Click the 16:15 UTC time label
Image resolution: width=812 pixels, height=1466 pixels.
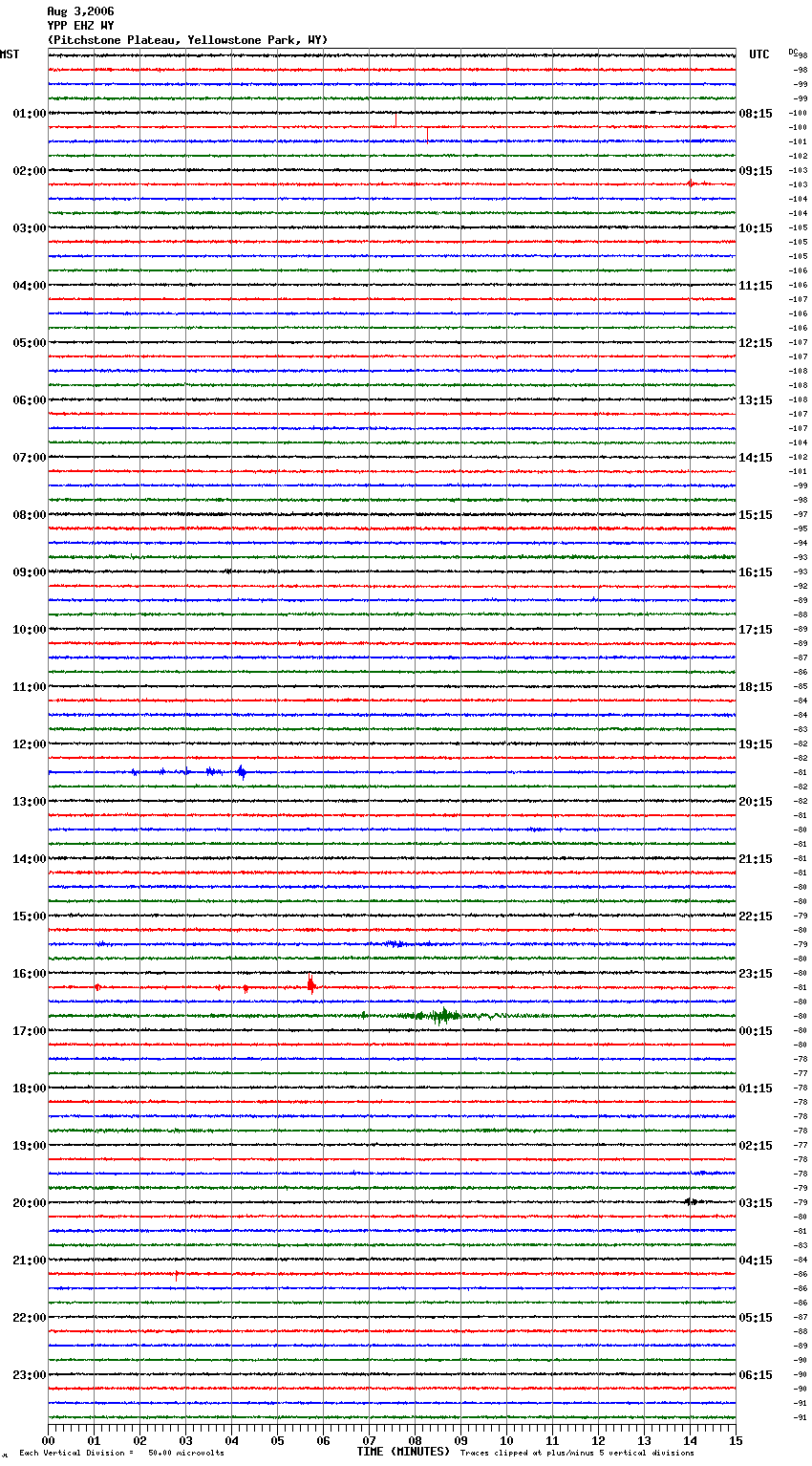pos(756,572)
